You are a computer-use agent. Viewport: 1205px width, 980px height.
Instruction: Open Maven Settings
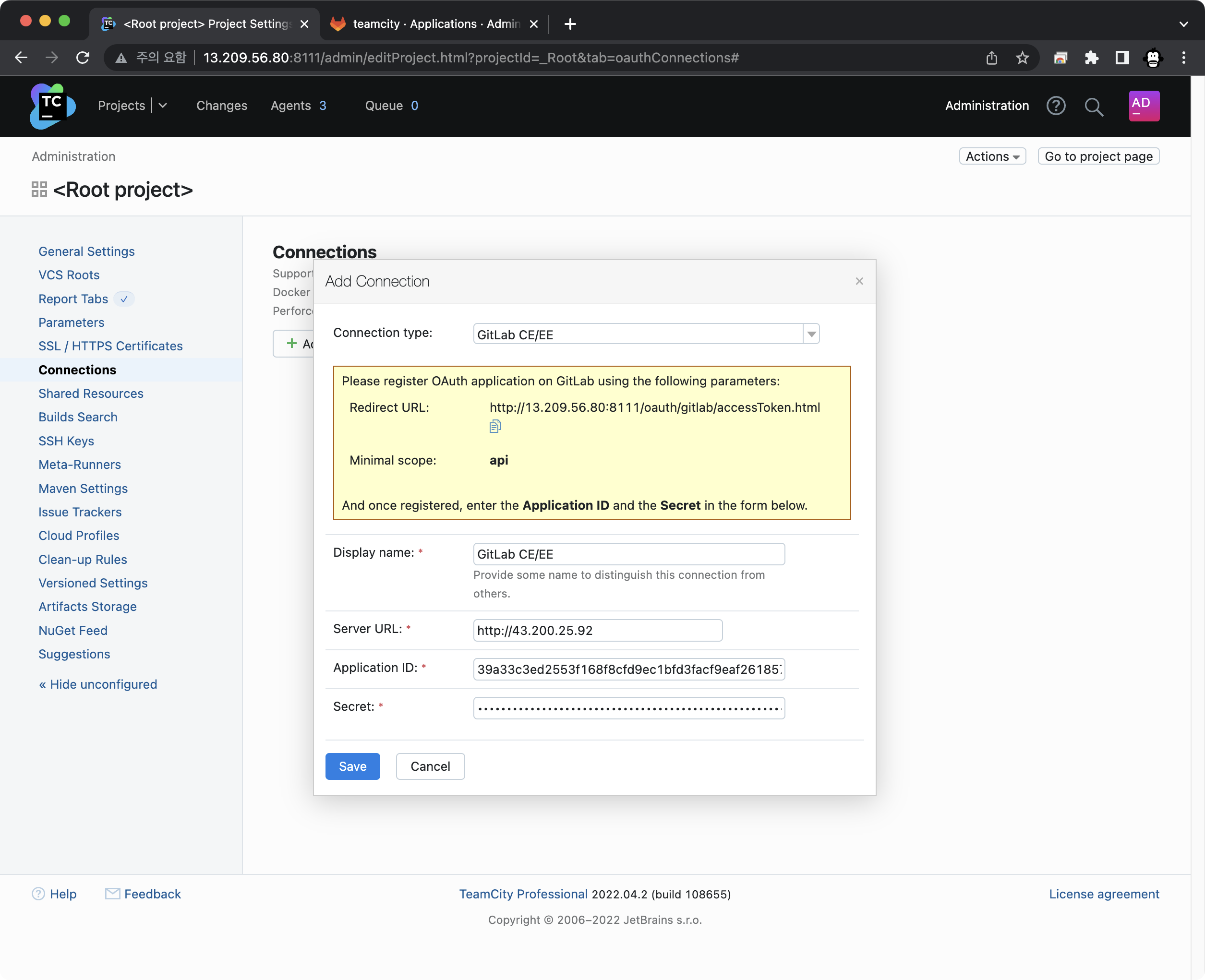tap(83, 488)
